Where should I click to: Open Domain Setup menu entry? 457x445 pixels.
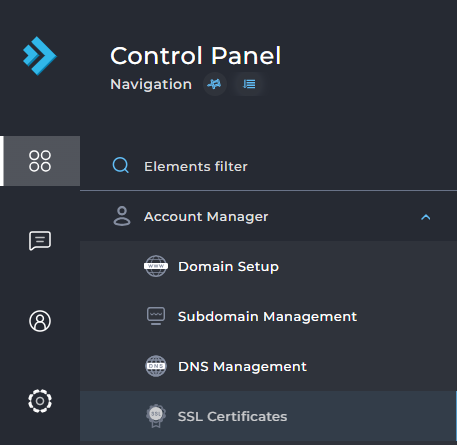268,266
